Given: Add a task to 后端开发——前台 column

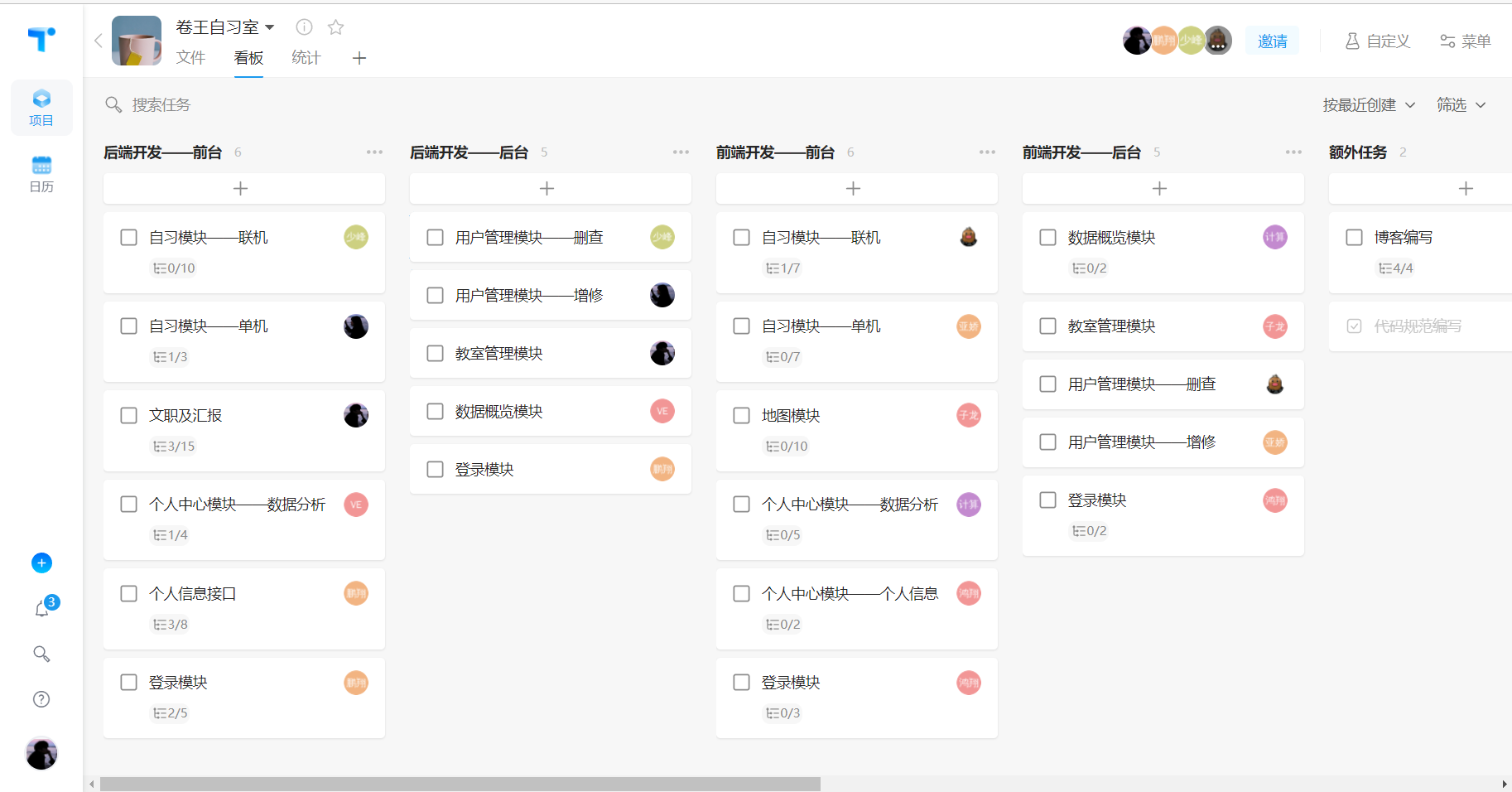Looking at the screenshot, I should point(244,189).
